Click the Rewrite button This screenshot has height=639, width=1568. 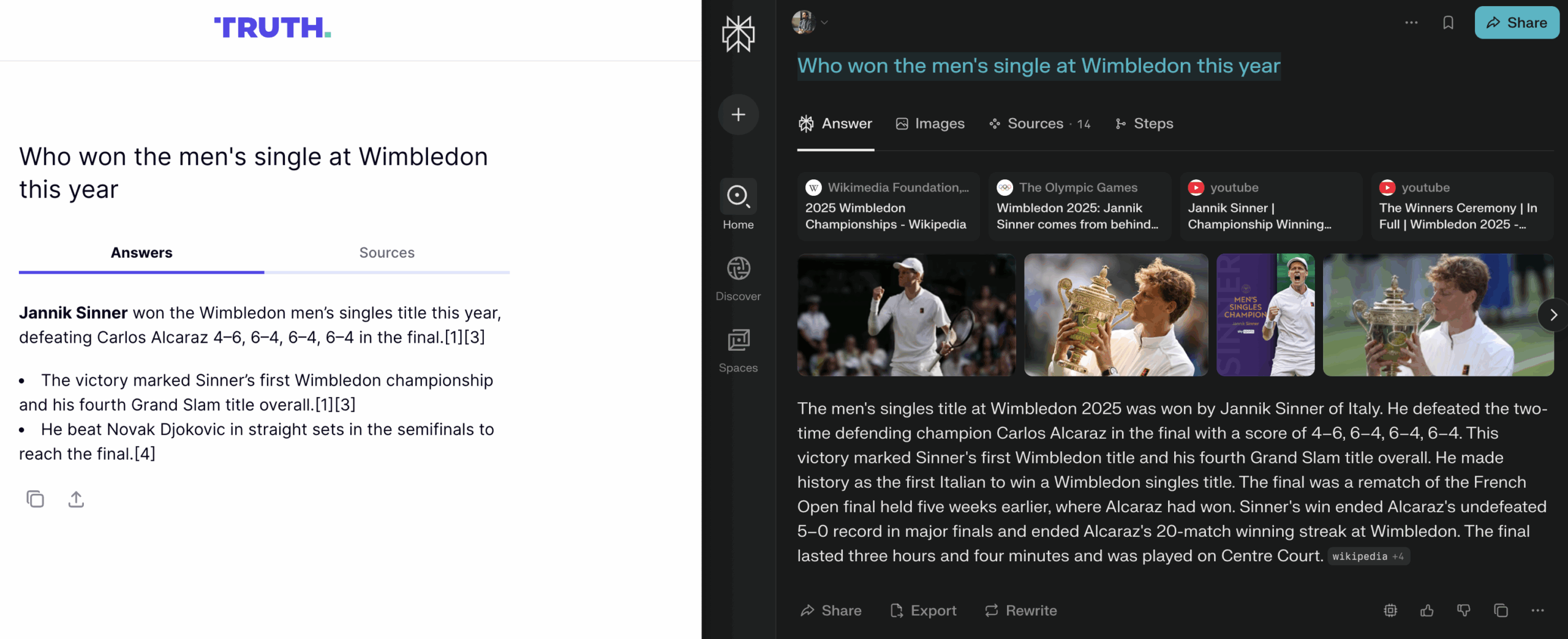[x=1021, y=610]
